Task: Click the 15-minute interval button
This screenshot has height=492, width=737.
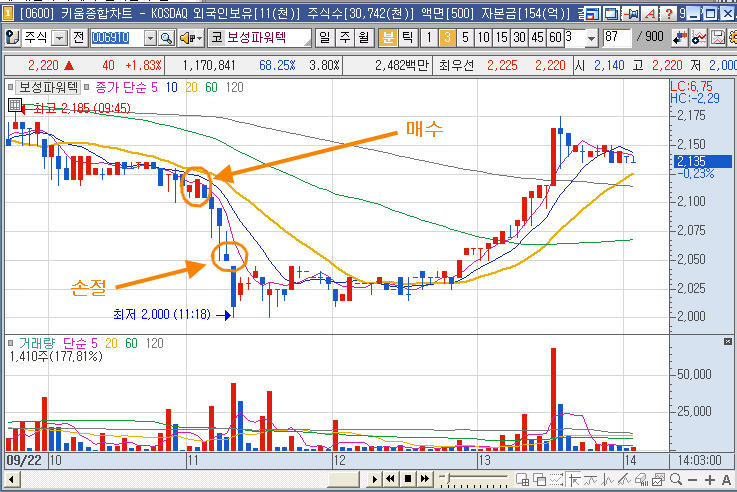Action: pyautogui.click(x=502, y=38)
